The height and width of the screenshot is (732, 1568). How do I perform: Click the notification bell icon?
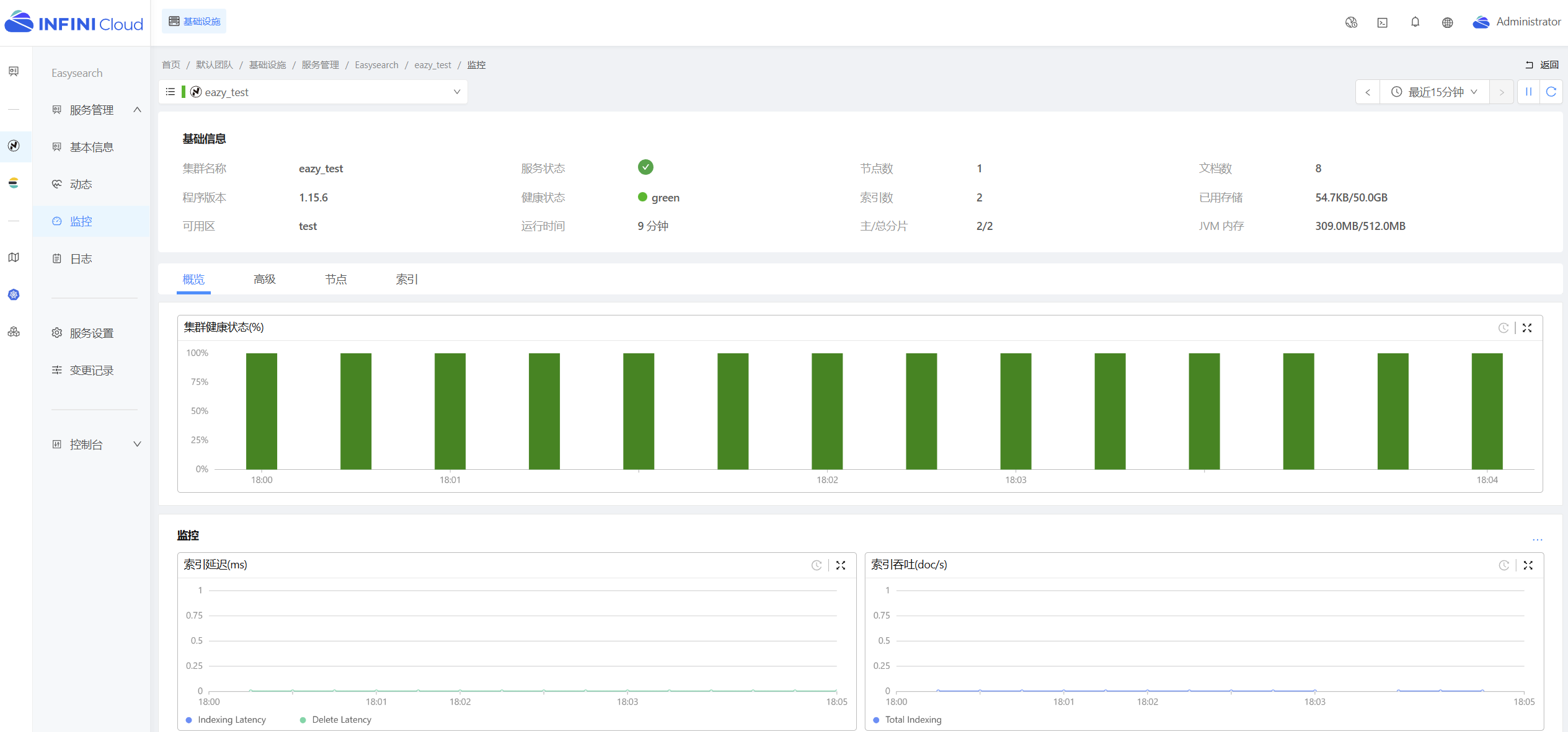(1415, 22)
